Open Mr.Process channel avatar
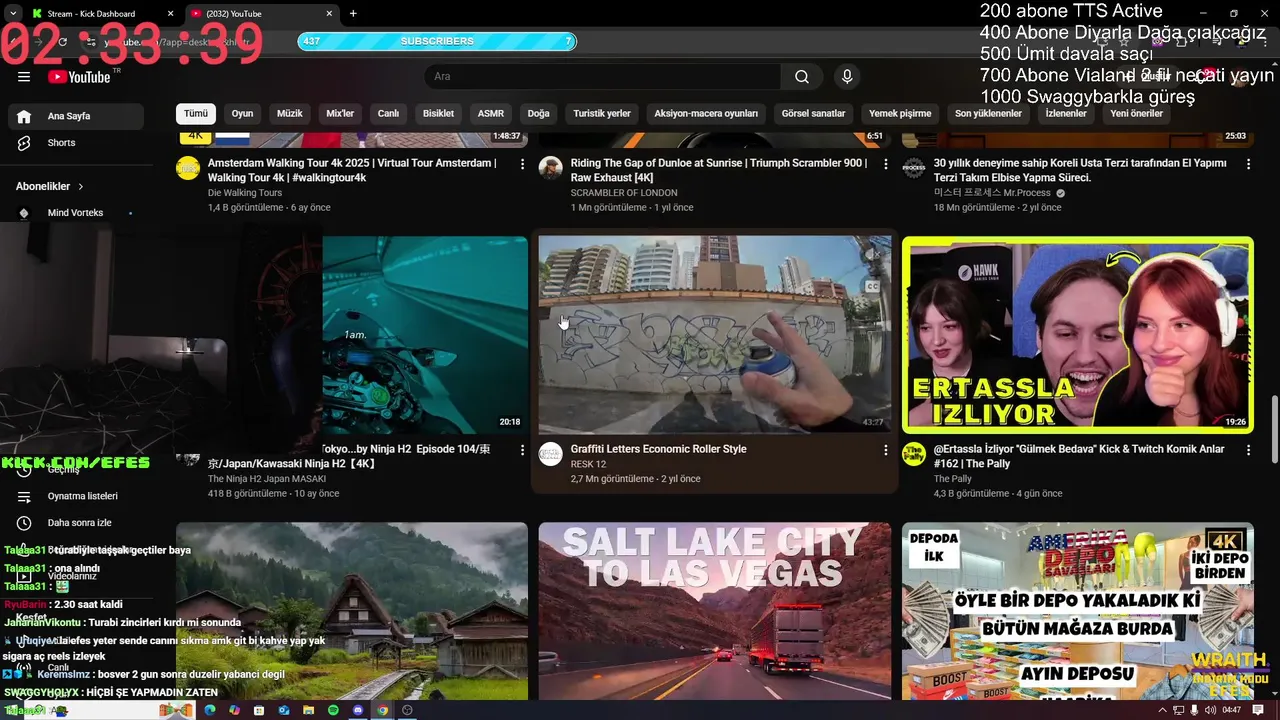Screen dimensions: 1280x720 pos(914,168)
